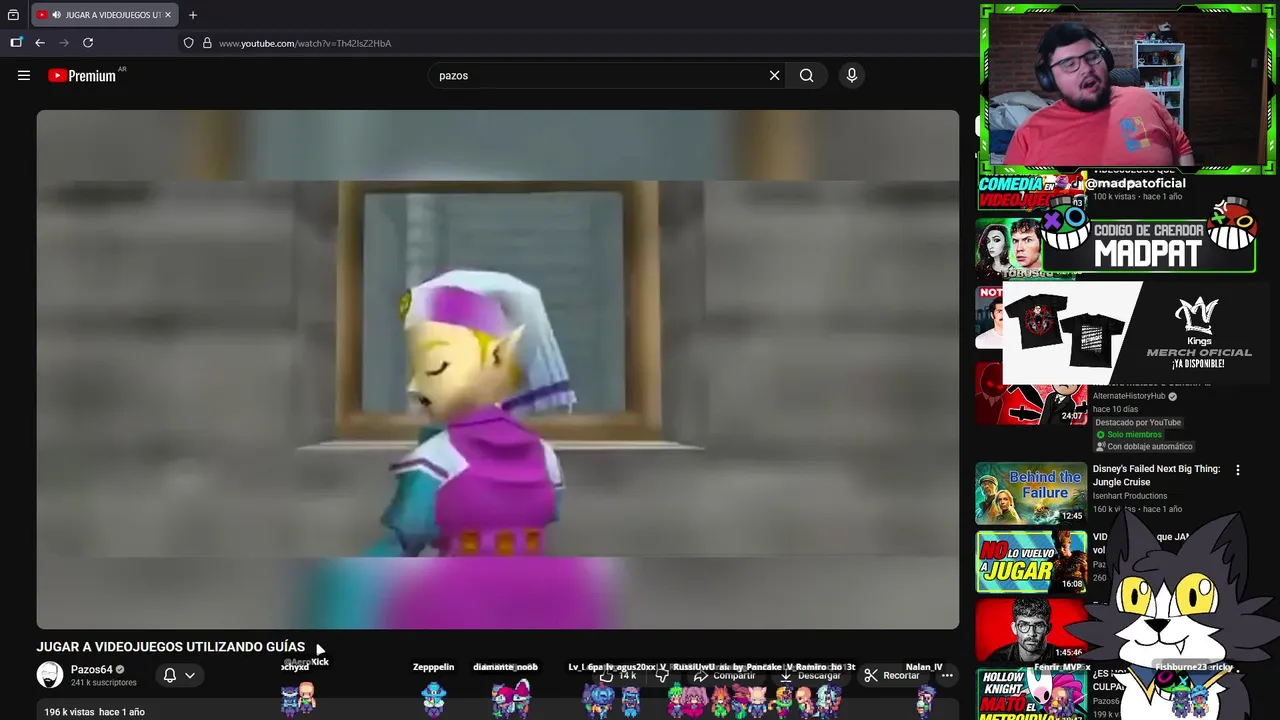Screen dimensions: 1280x720
Task: Download the video with Descargar
Action: (x=810, y=676)
